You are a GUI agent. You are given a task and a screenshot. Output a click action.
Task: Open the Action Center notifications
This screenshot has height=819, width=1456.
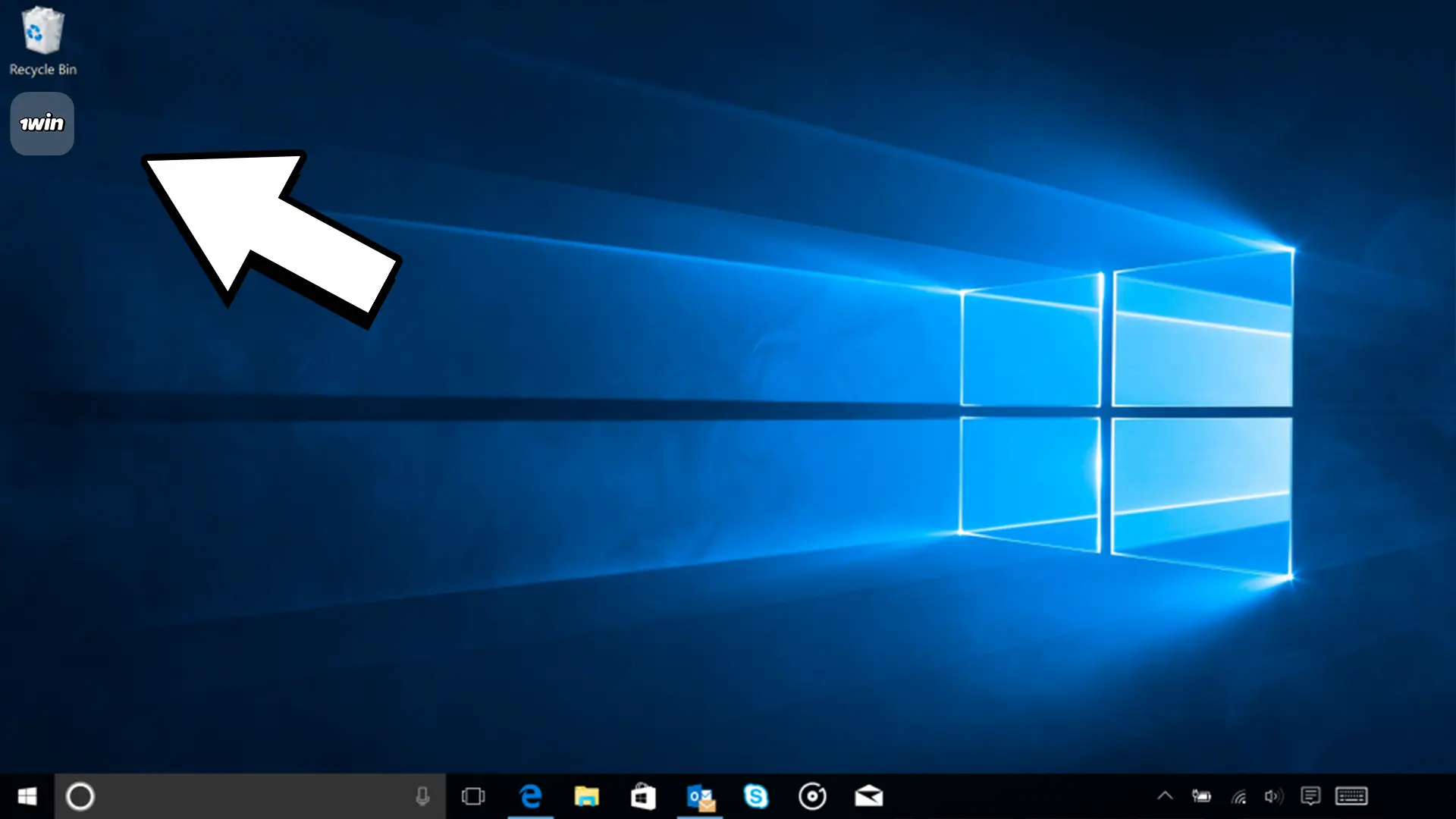(1310, 796)
